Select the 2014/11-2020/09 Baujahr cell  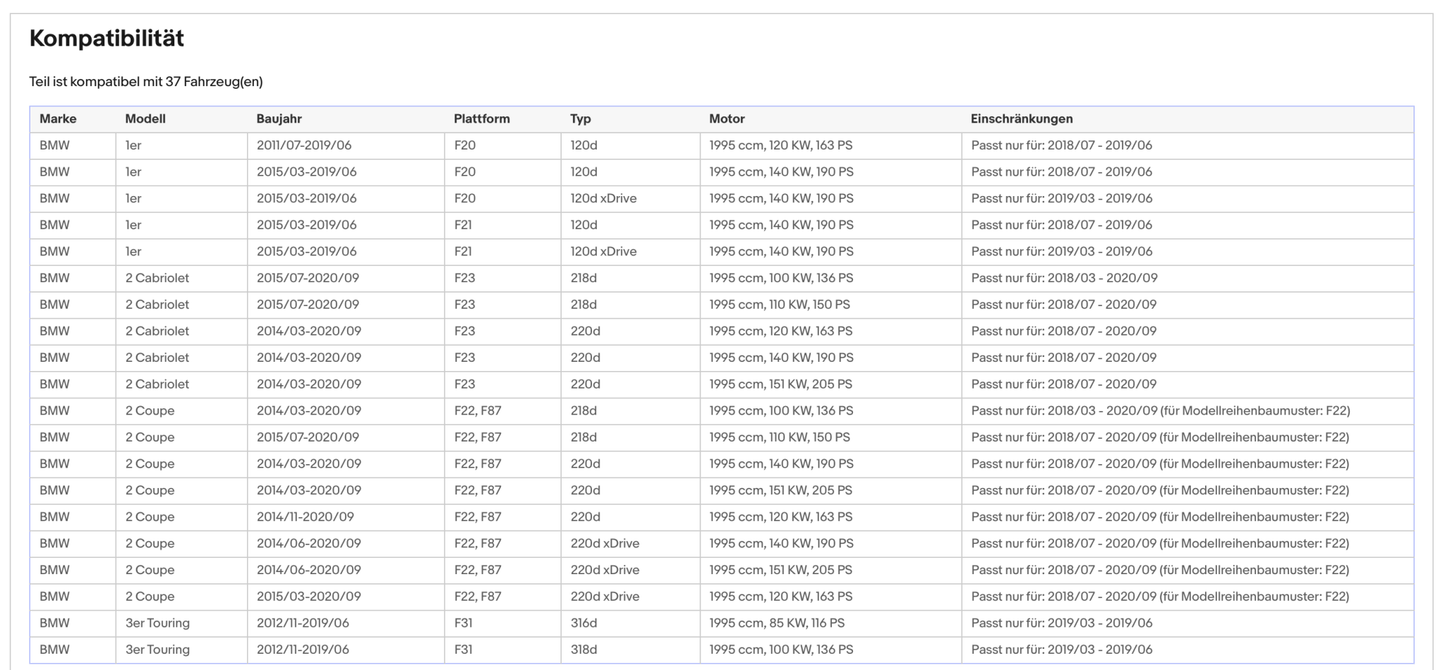[x=304, y=517]
